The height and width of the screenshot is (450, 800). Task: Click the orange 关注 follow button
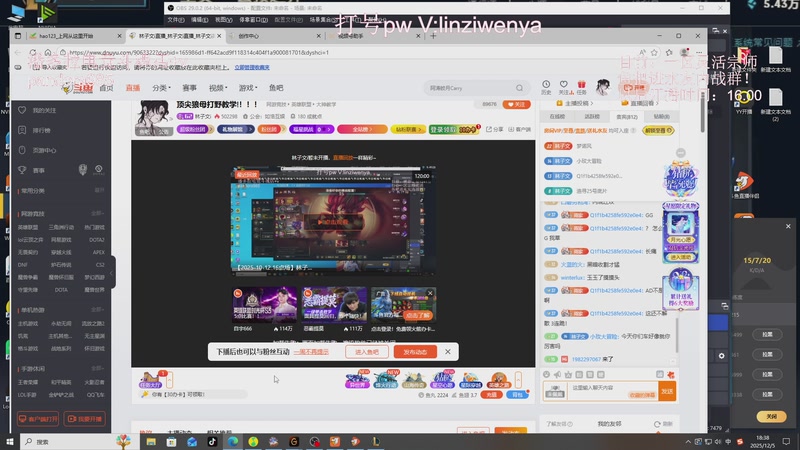click(x=516, y=104)
